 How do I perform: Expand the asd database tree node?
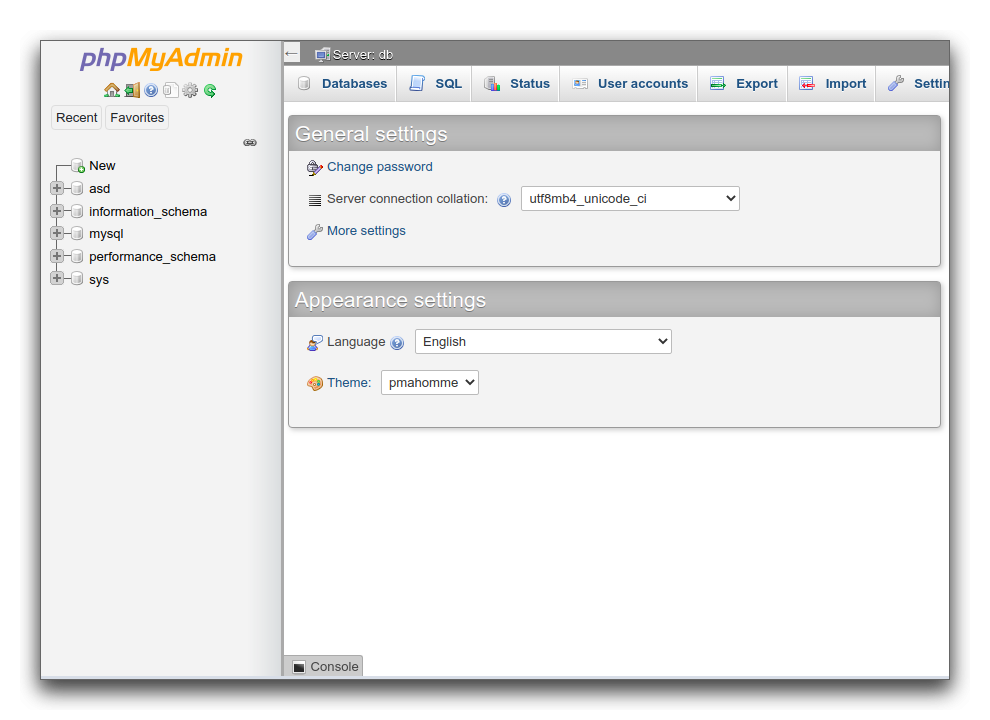coord(57,188)
